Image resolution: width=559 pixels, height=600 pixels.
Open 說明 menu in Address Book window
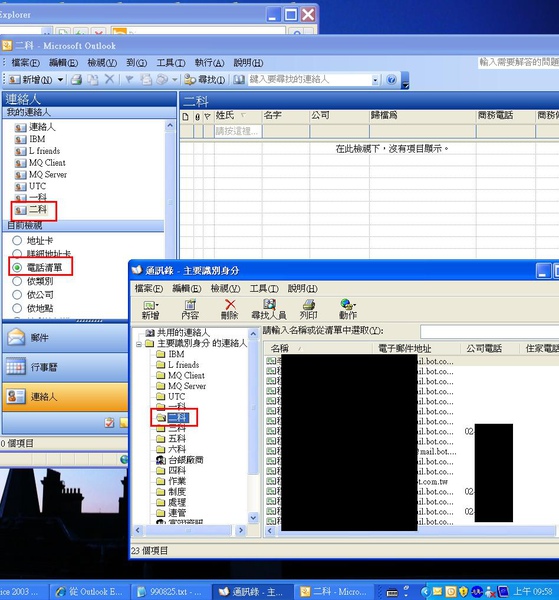(x=303, y=289)
